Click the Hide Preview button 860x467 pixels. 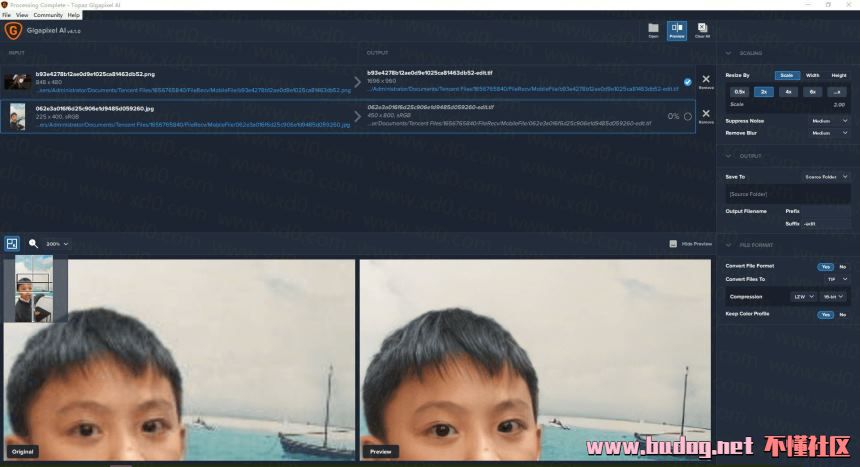tap(691, 244)
